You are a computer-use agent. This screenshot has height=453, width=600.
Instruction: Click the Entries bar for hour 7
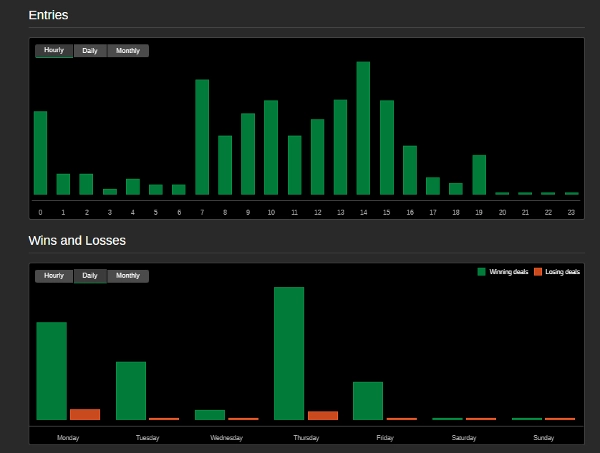click(x=202, y=137)
